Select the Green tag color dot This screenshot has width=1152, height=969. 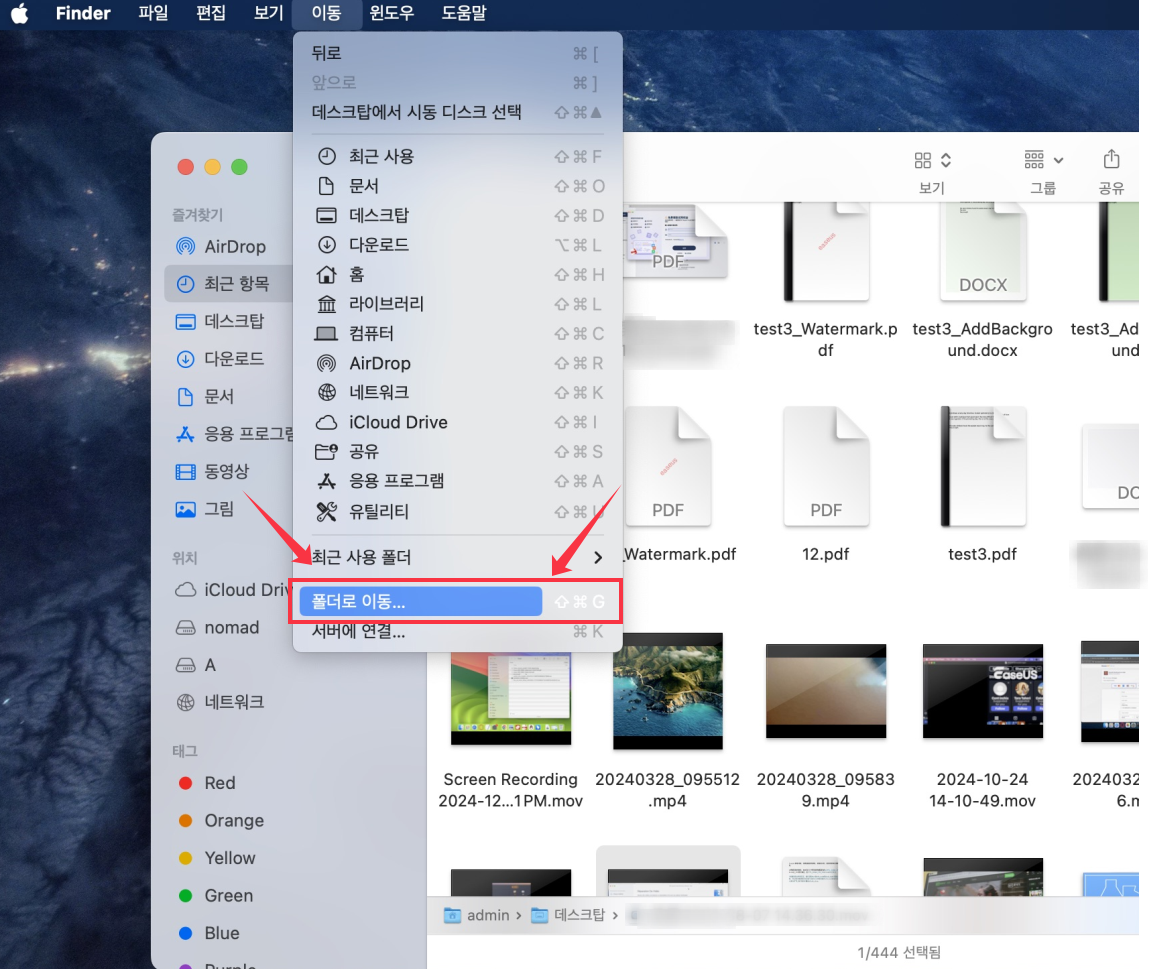coord(185,896)
